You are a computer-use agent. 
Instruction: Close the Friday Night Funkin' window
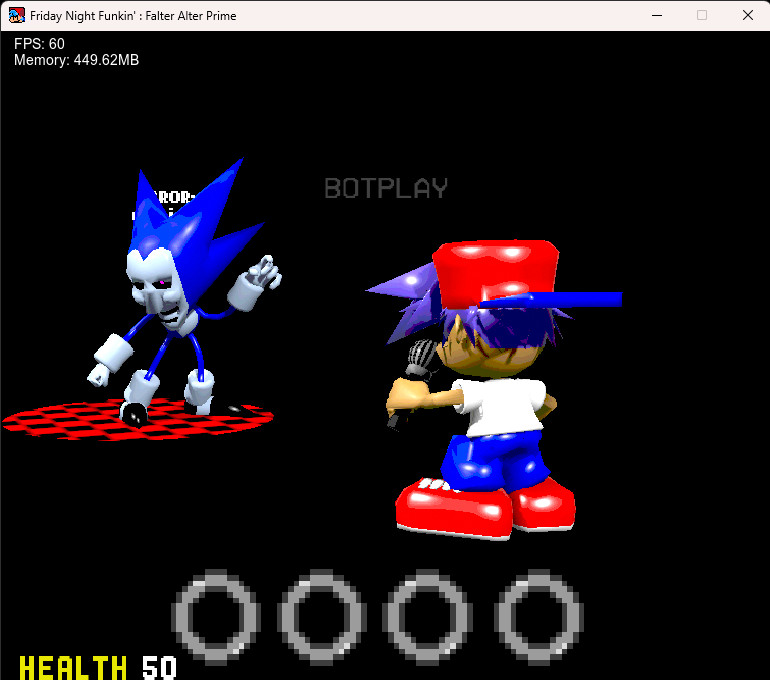pos(747,16)
